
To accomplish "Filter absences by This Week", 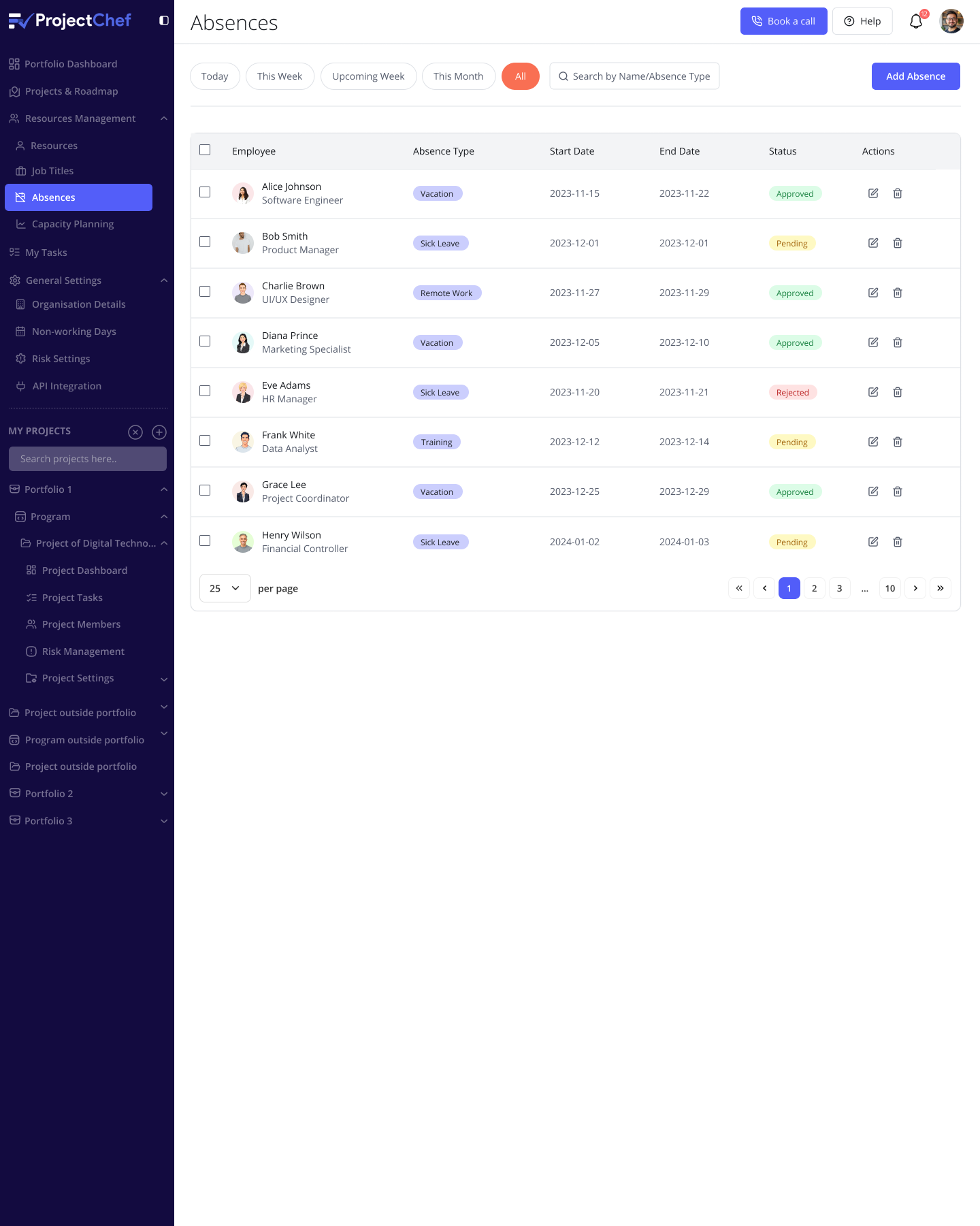I will [280, 76].
